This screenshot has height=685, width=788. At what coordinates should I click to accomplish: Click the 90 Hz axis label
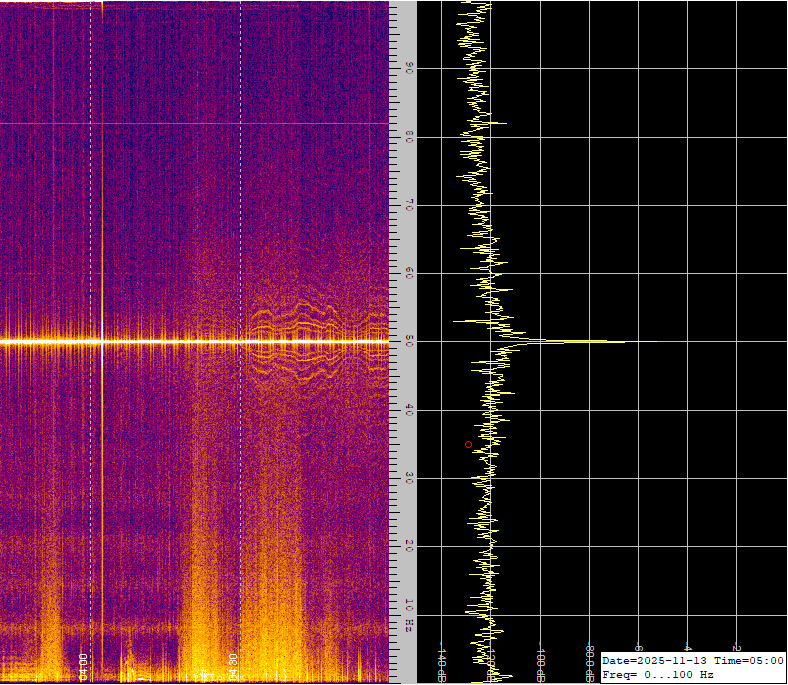[409, 68]
